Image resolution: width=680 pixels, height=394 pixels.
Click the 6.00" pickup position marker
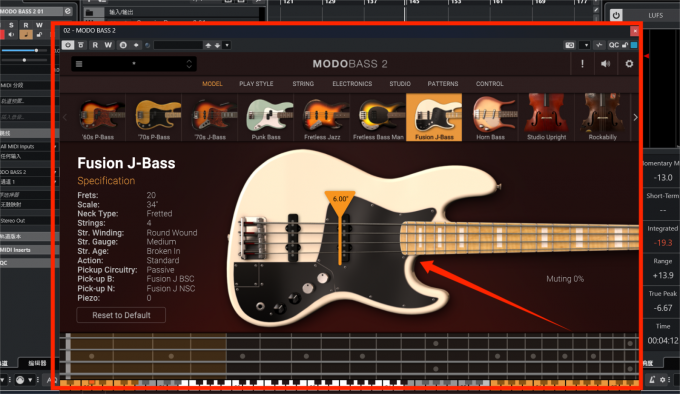click(x=340, y=199)
